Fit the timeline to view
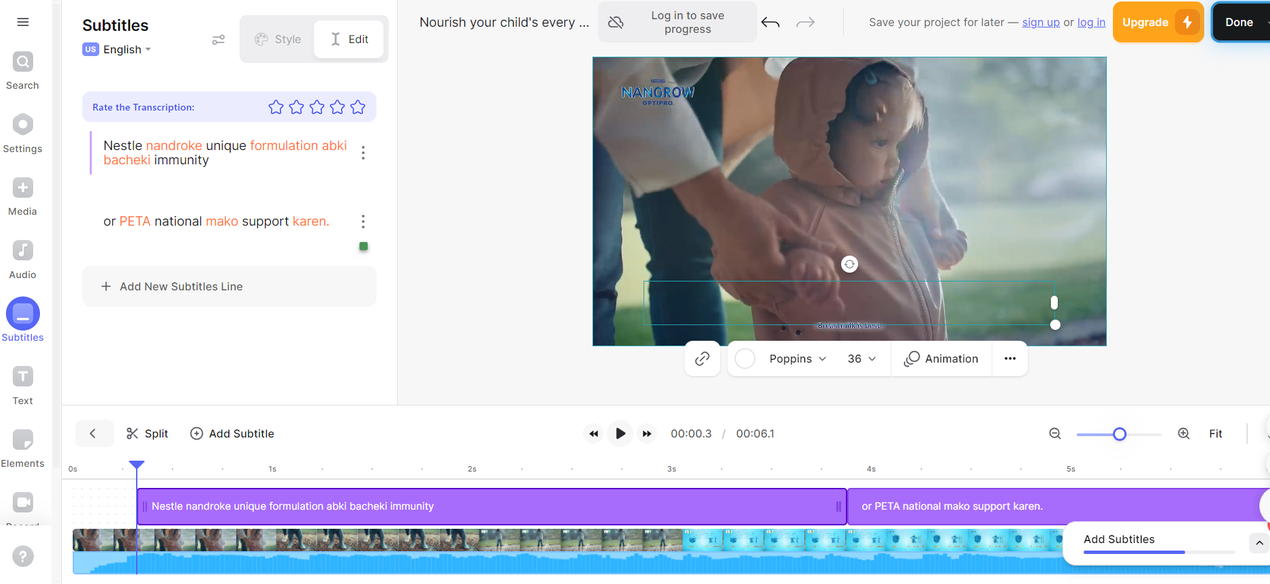 pyautogui.click(x=1216, y=434)
